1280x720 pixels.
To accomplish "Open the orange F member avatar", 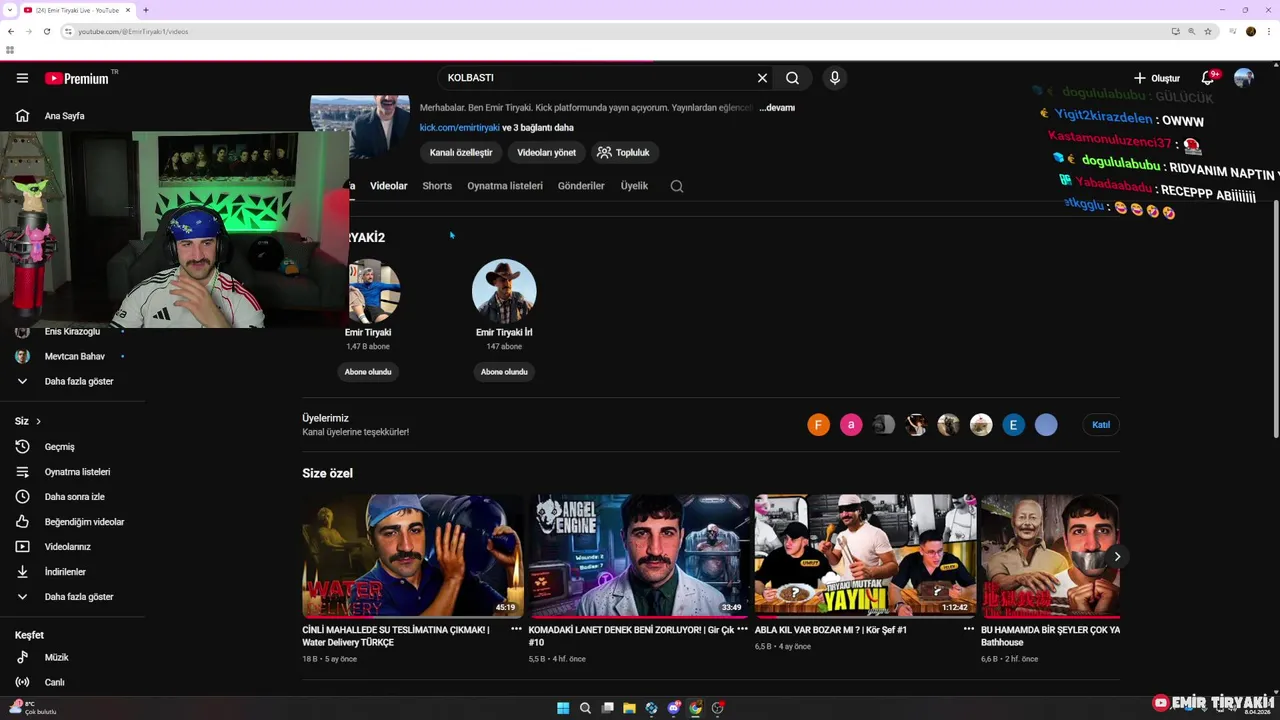I will pos(818,425).
